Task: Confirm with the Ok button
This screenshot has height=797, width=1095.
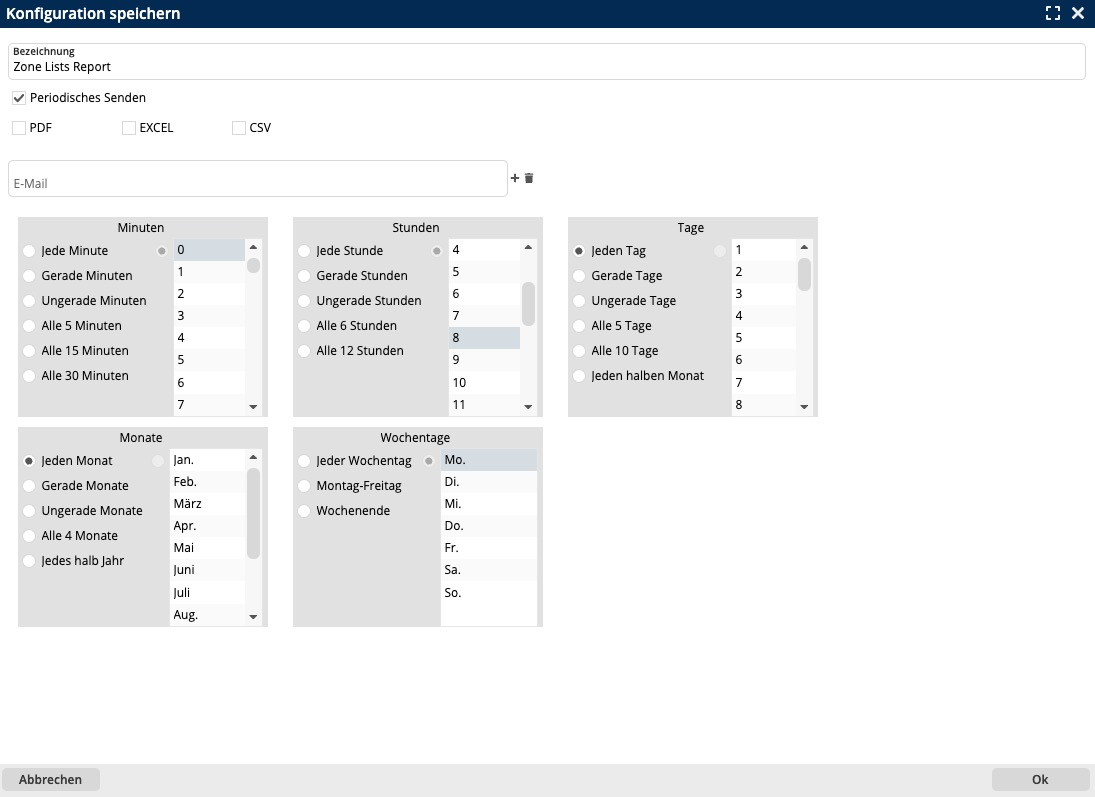Action: pyautogui.click(x=1040, y=780)
